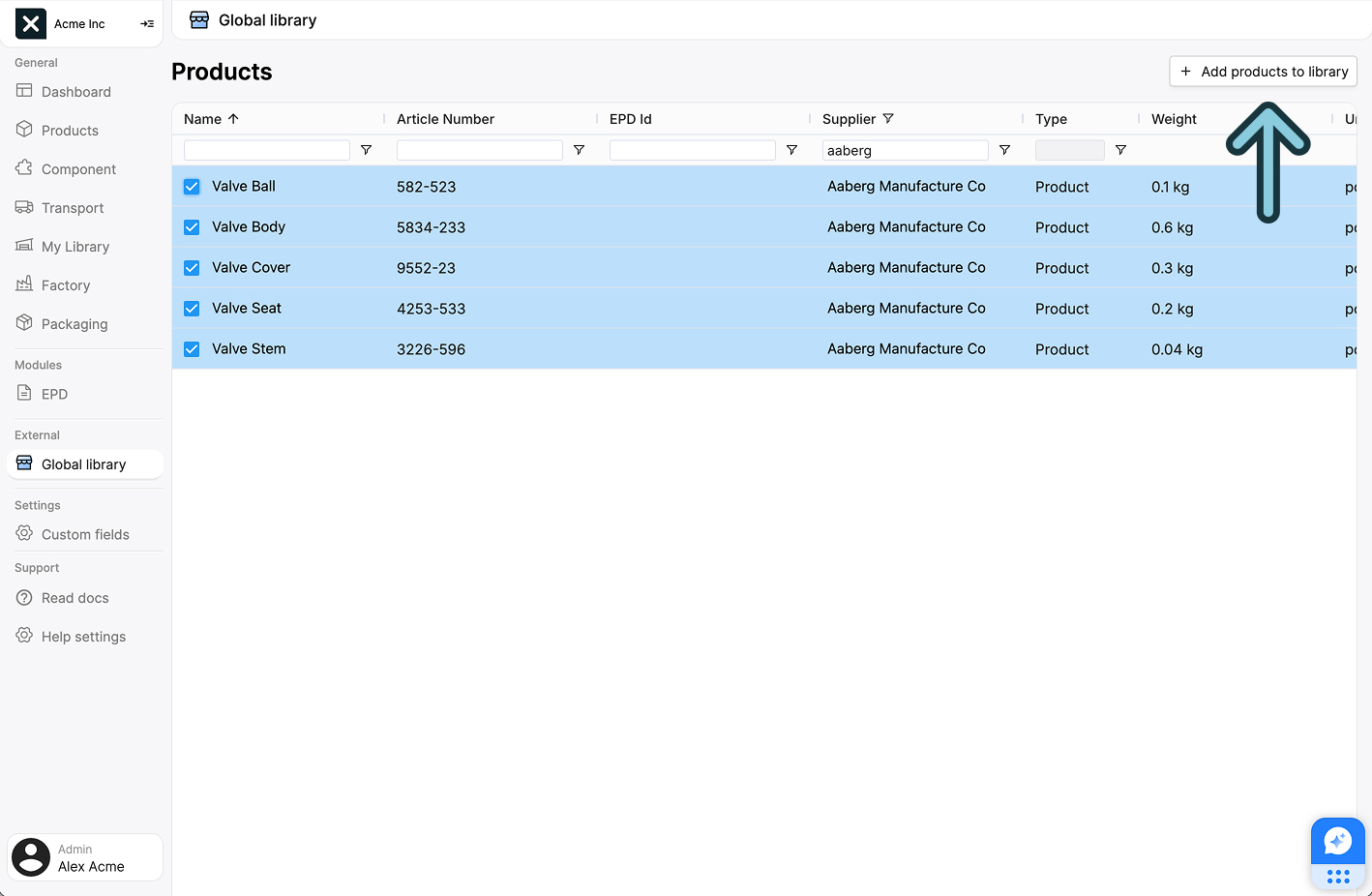Viewport: 1372px width, 896px height.
Task: Open the AI chat assistant bubble
Action: pos(1337,841)
